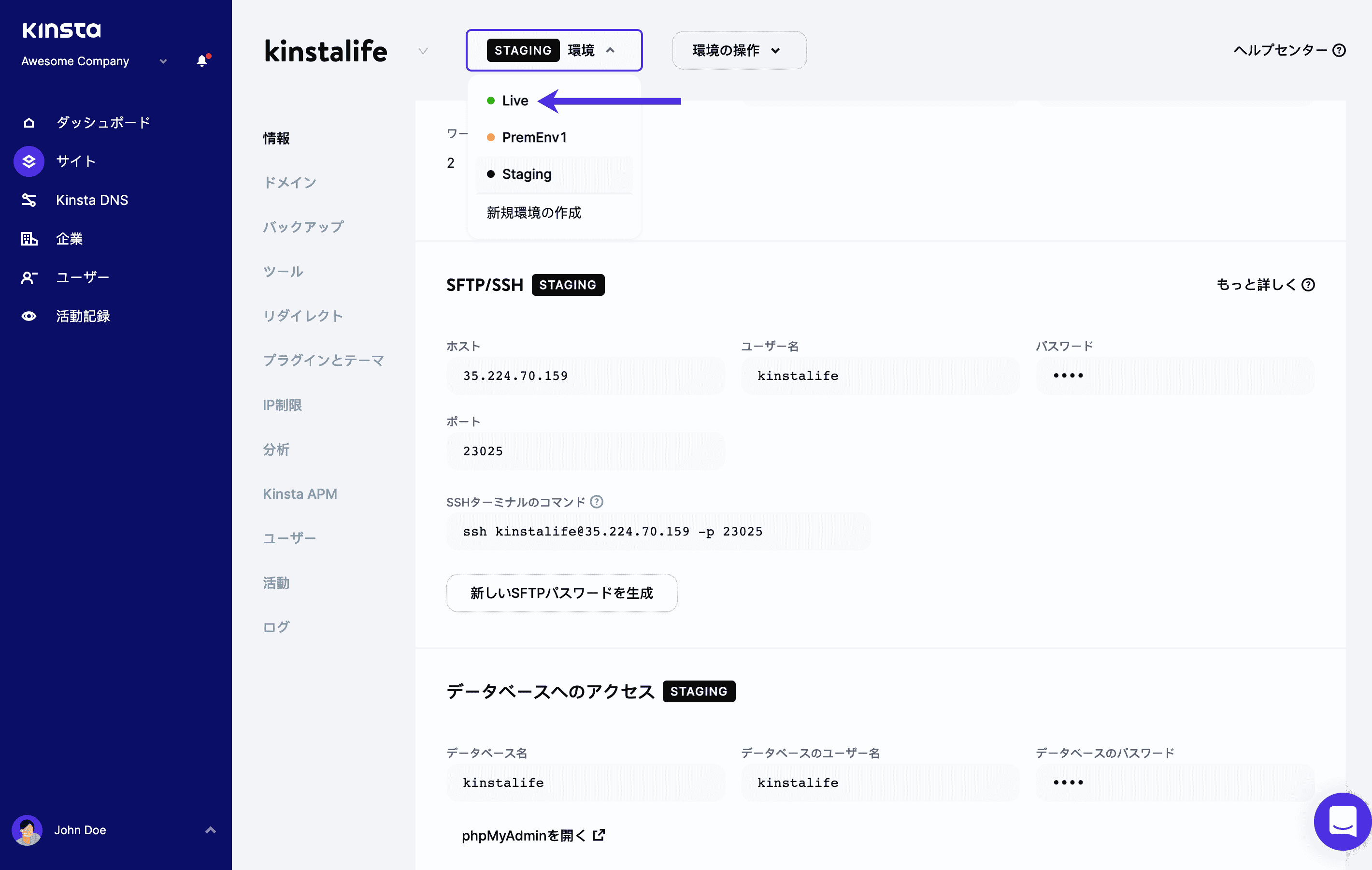Click the 企業 building icon
This screenshot has height=870, width=1372.
point(29,239)
